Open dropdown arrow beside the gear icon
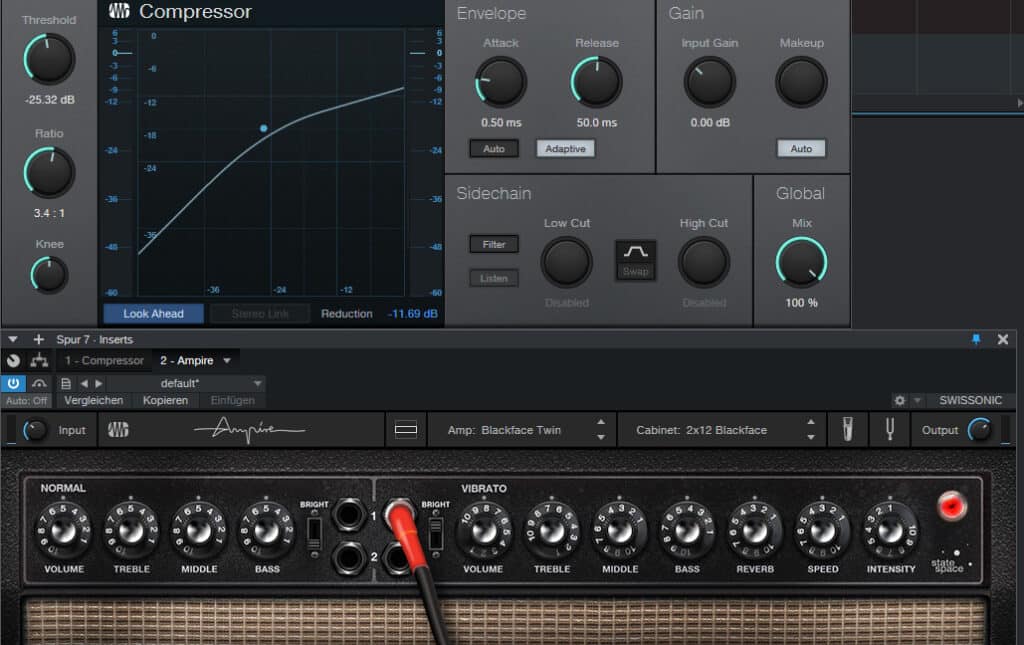1024x645 pixels. (917, 400)
